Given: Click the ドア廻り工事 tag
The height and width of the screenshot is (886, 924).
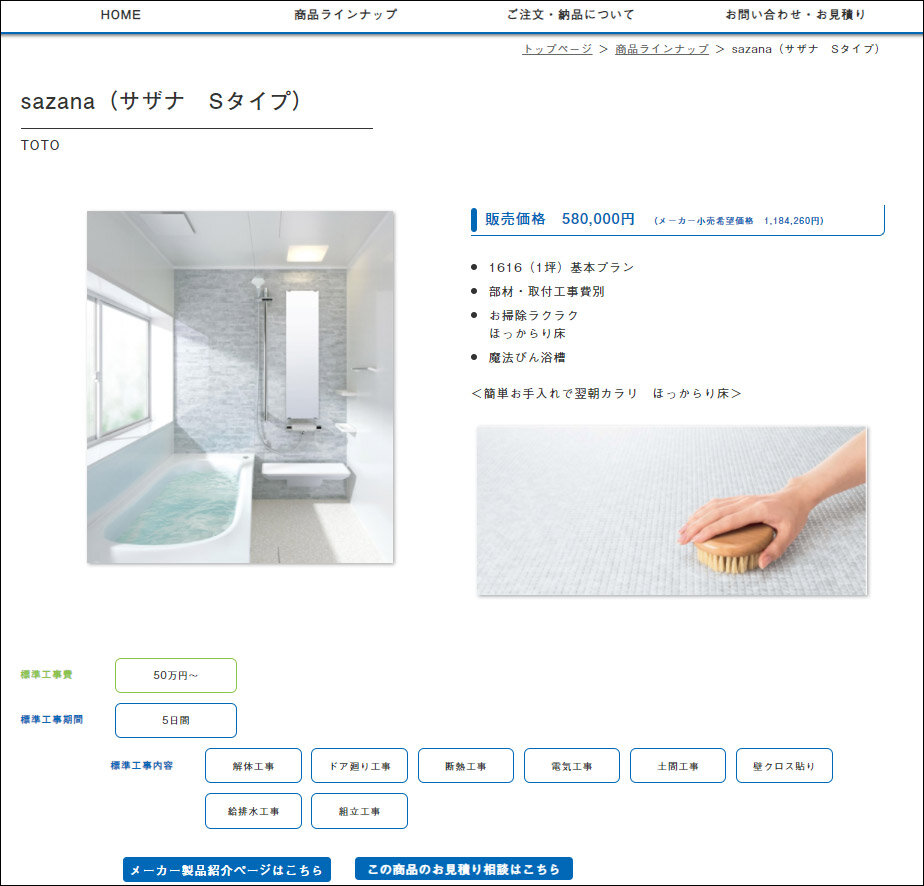Looking at the screenshot, I should (x=359, y=766).
